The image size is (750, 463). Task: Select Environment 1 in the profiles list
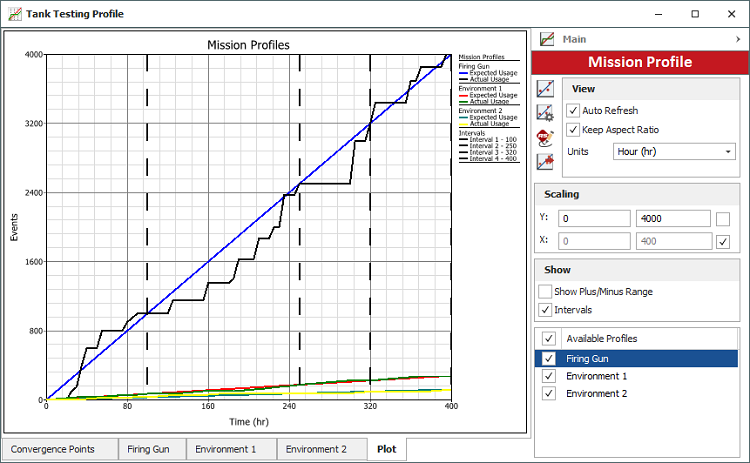pyautogui.click(x=598, y=376)
